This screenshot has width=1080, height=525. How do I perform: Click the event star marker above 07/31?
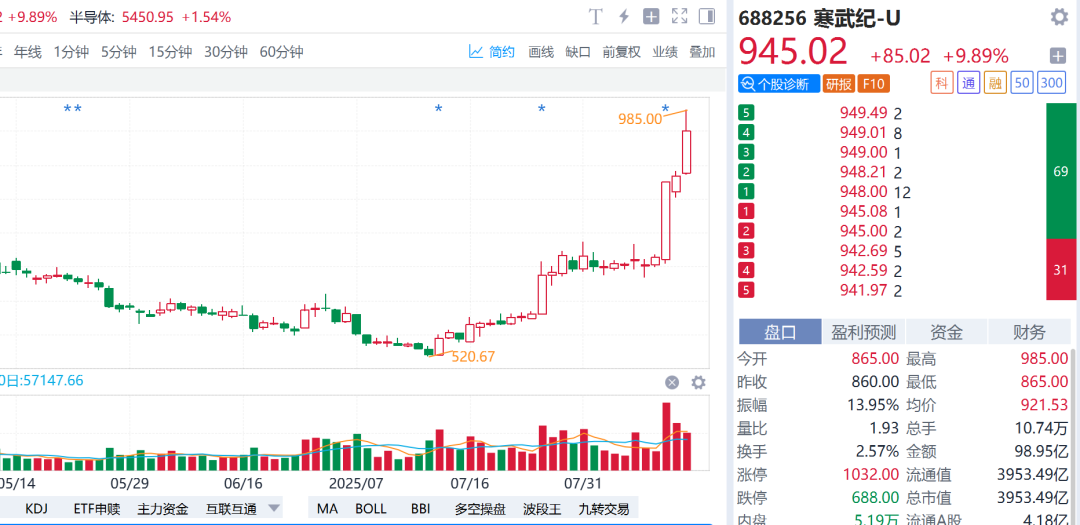pyautogui.click(x=541, y=109)
